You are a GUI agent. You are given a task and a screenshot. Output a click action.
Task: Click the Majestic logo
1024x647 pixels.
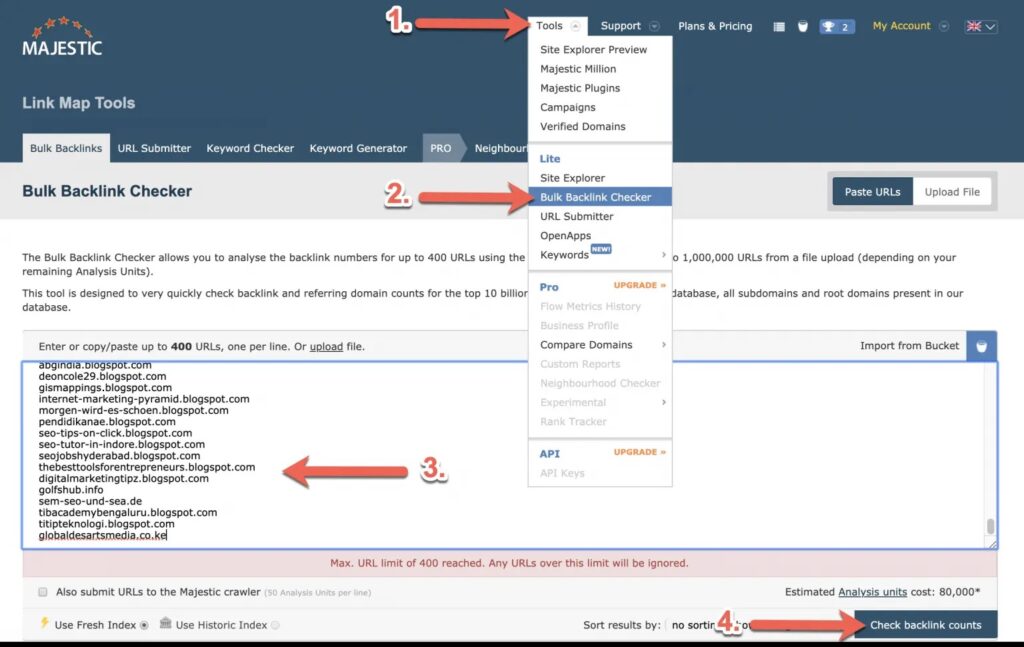coord(62,37)
